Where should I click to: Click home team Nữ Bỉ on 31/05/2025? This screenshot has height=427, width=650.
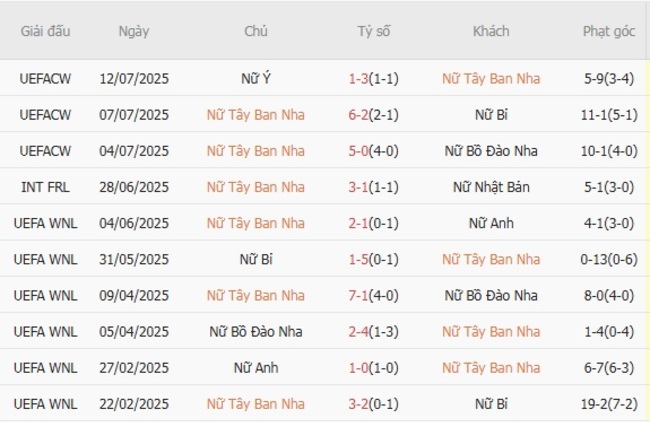pyautogui.click(x=255, y=259)
